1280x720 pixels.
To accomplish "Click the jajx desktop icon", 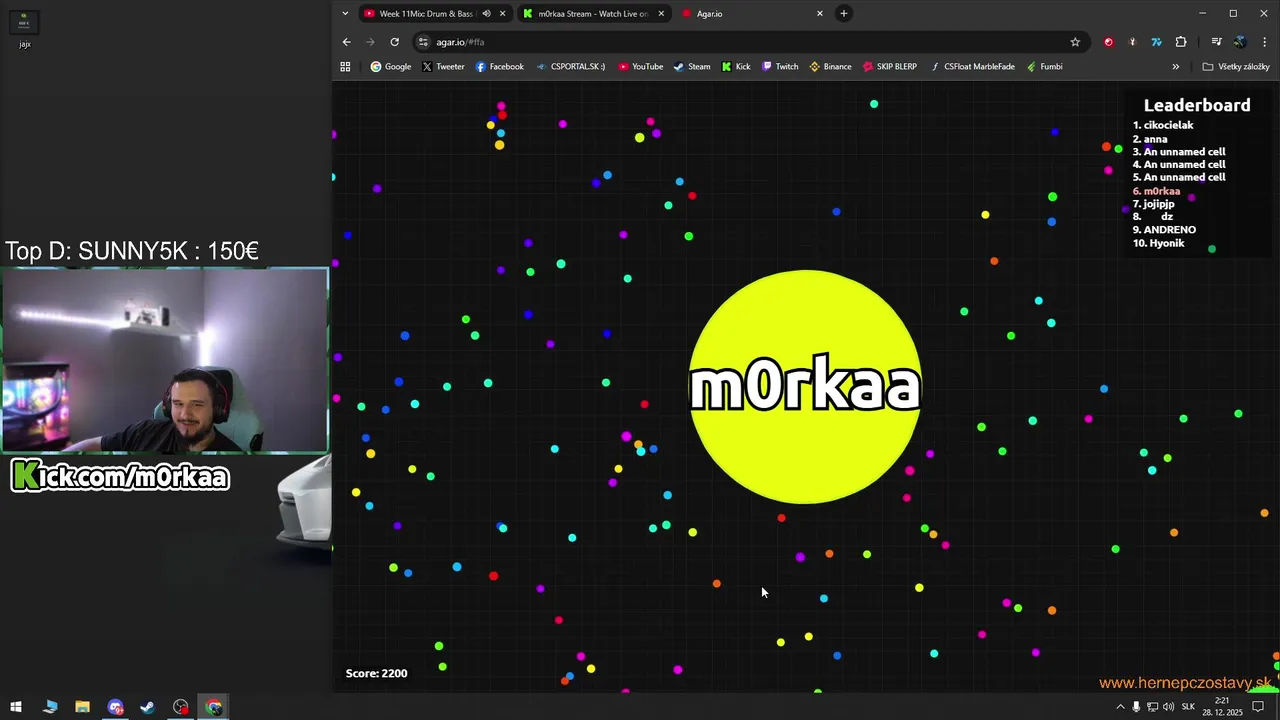I will pos(24,28).
